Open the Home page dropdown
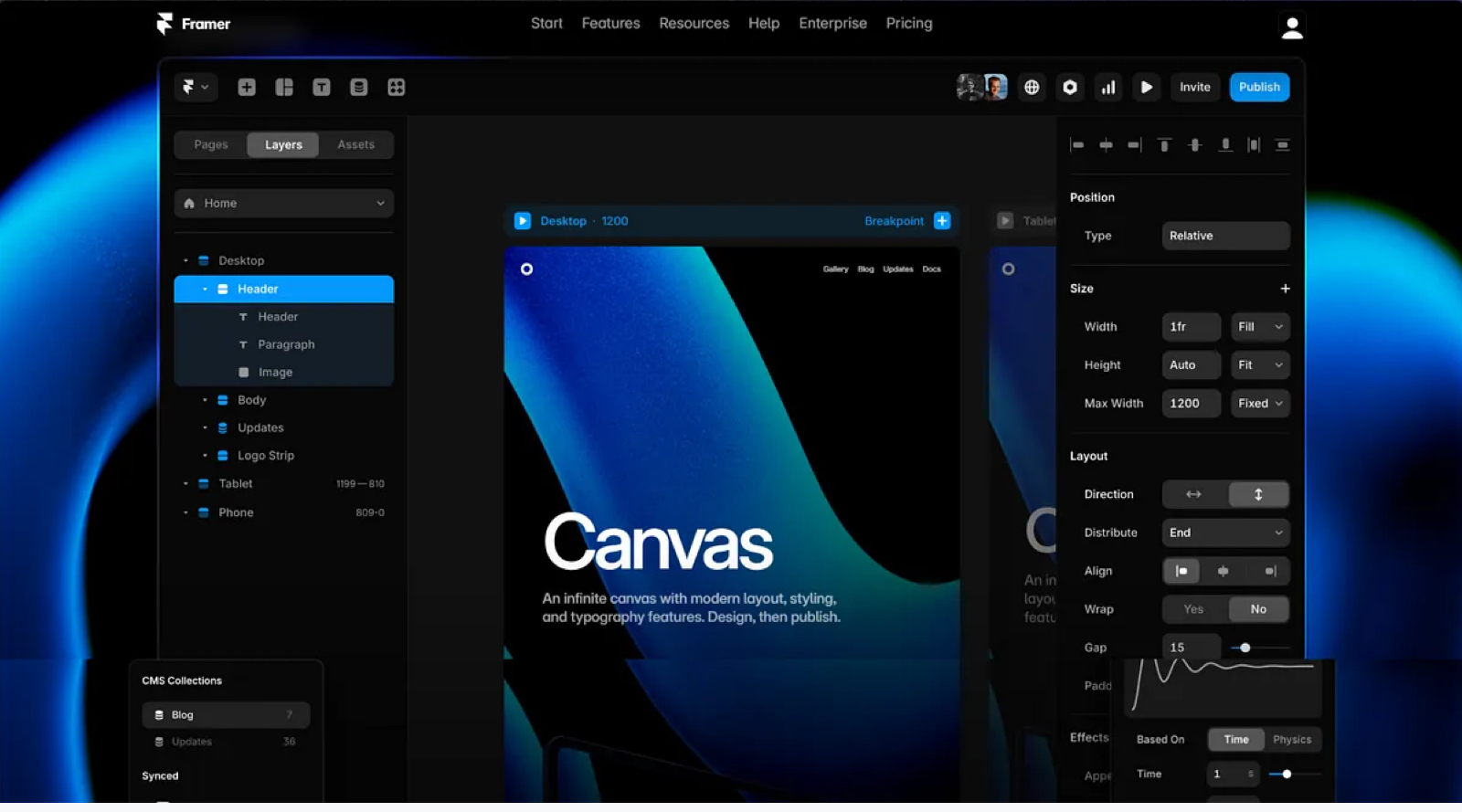This screenshot has height=812, width=1462. [x=284, y=203]
